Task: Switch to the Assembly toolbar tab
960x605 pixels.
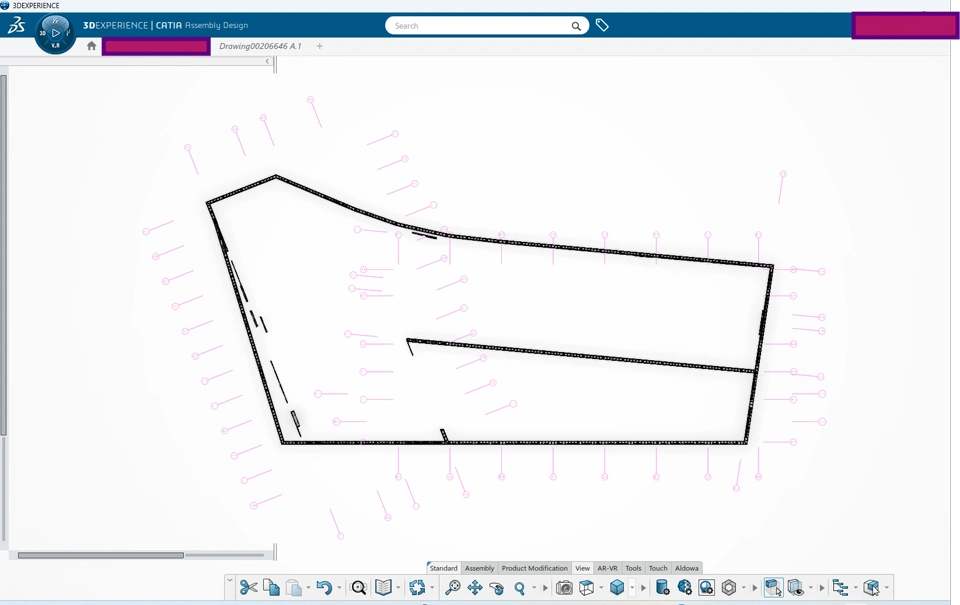Action: click(479, 568)
